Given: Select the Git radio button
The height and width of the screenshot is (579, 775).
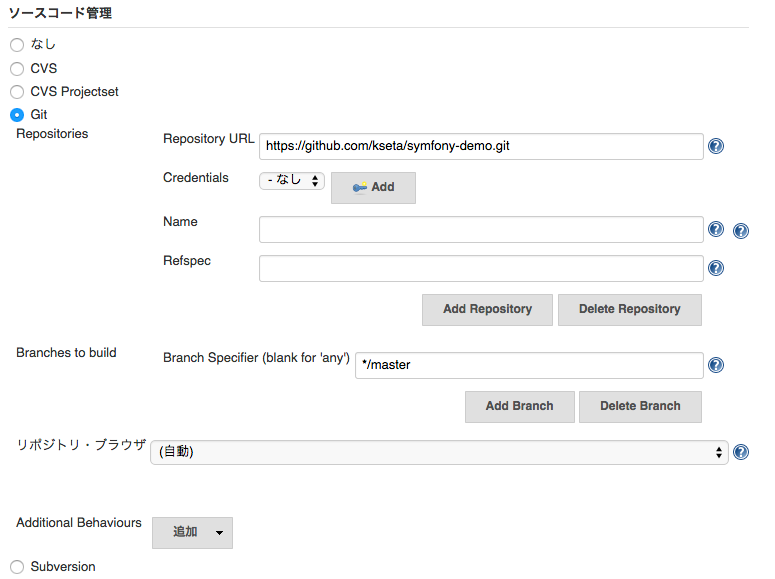Looking at the screenshot, I should pos(17,115).
